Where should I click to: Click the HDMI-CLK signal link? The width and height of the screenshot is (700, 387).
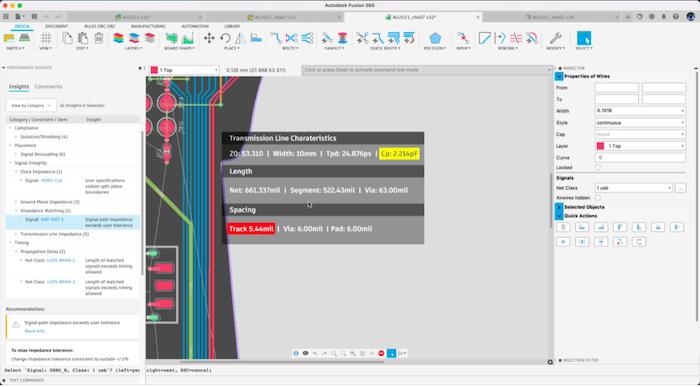point(51,180)
